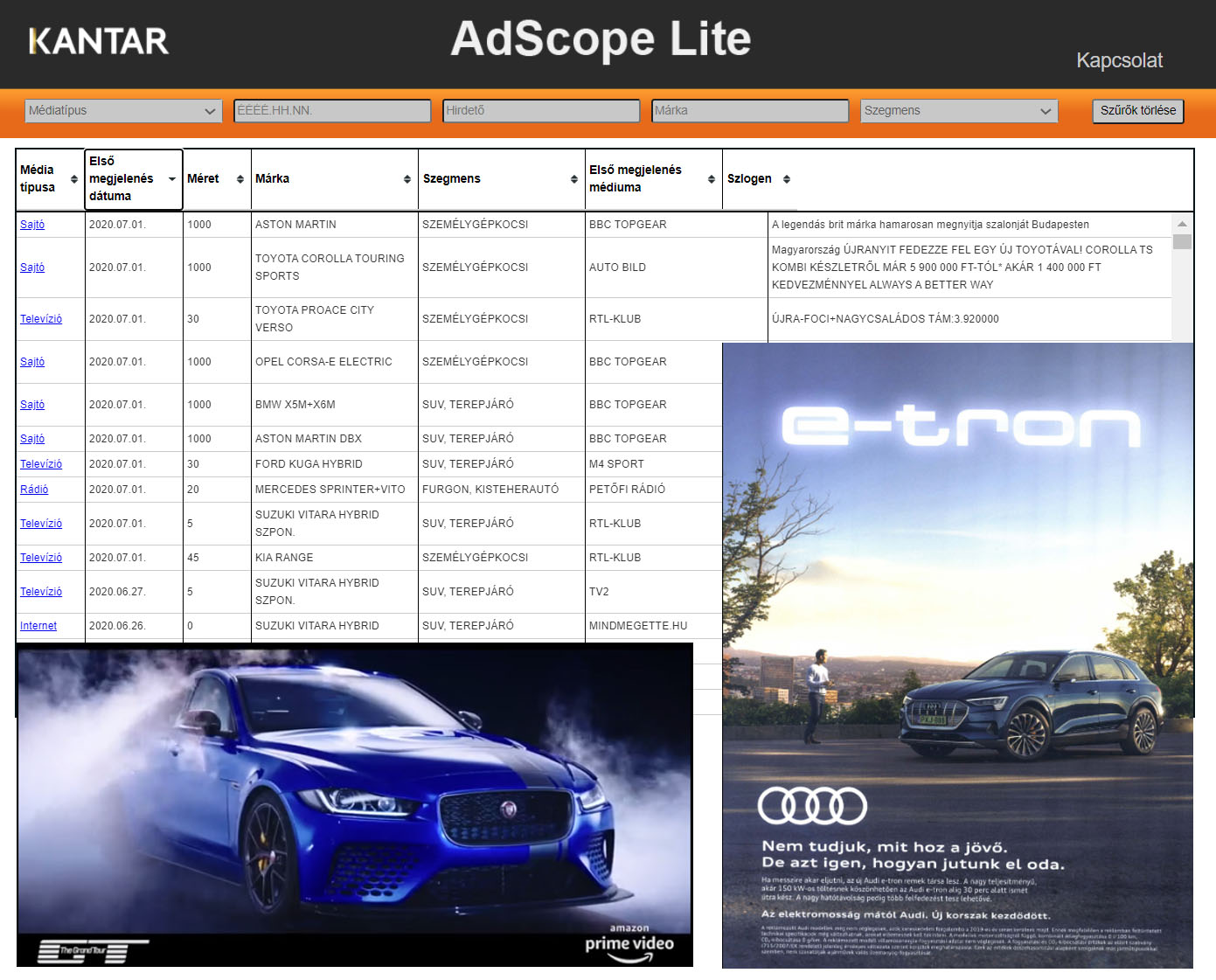Click the blue Jaguar video preview
This screenshot has width=1216, height=980.
pos(355,805)
